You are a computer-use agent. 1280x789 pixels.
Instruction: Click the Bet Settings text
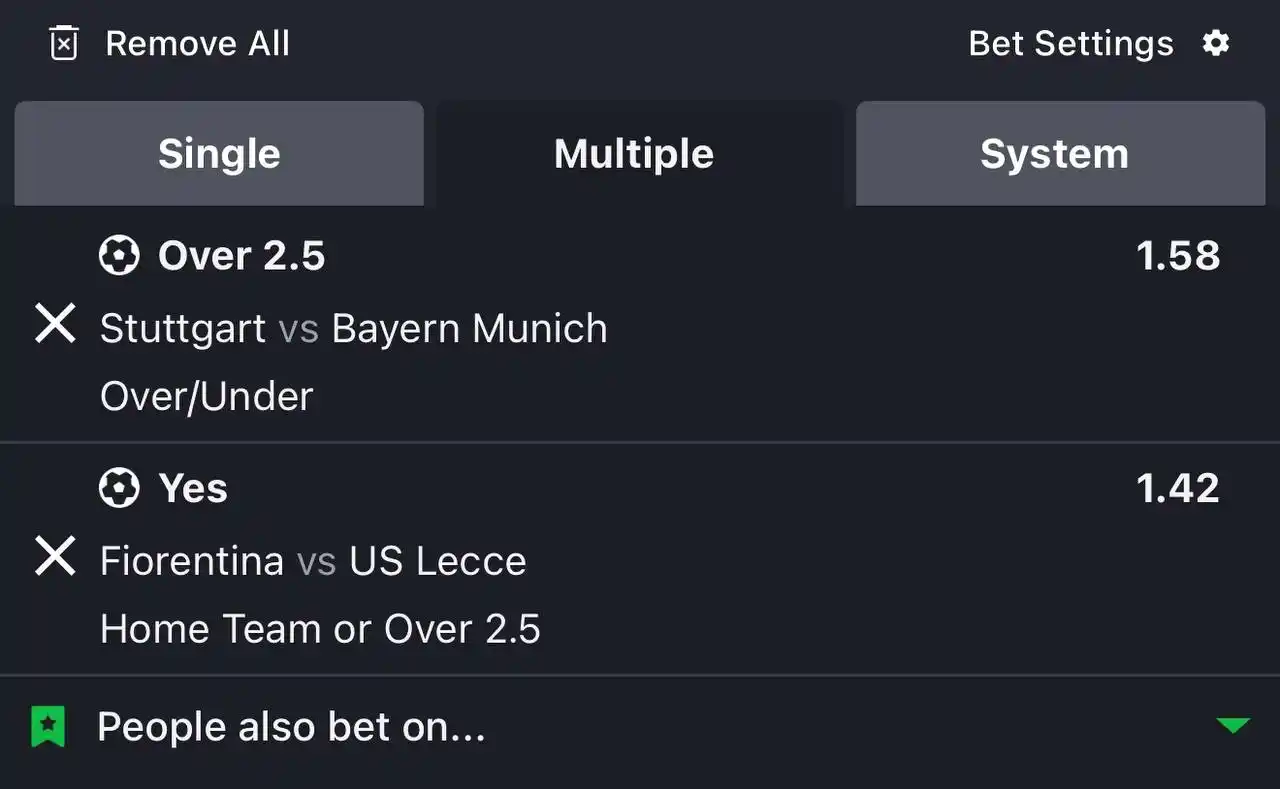[x=1071, y=44]
